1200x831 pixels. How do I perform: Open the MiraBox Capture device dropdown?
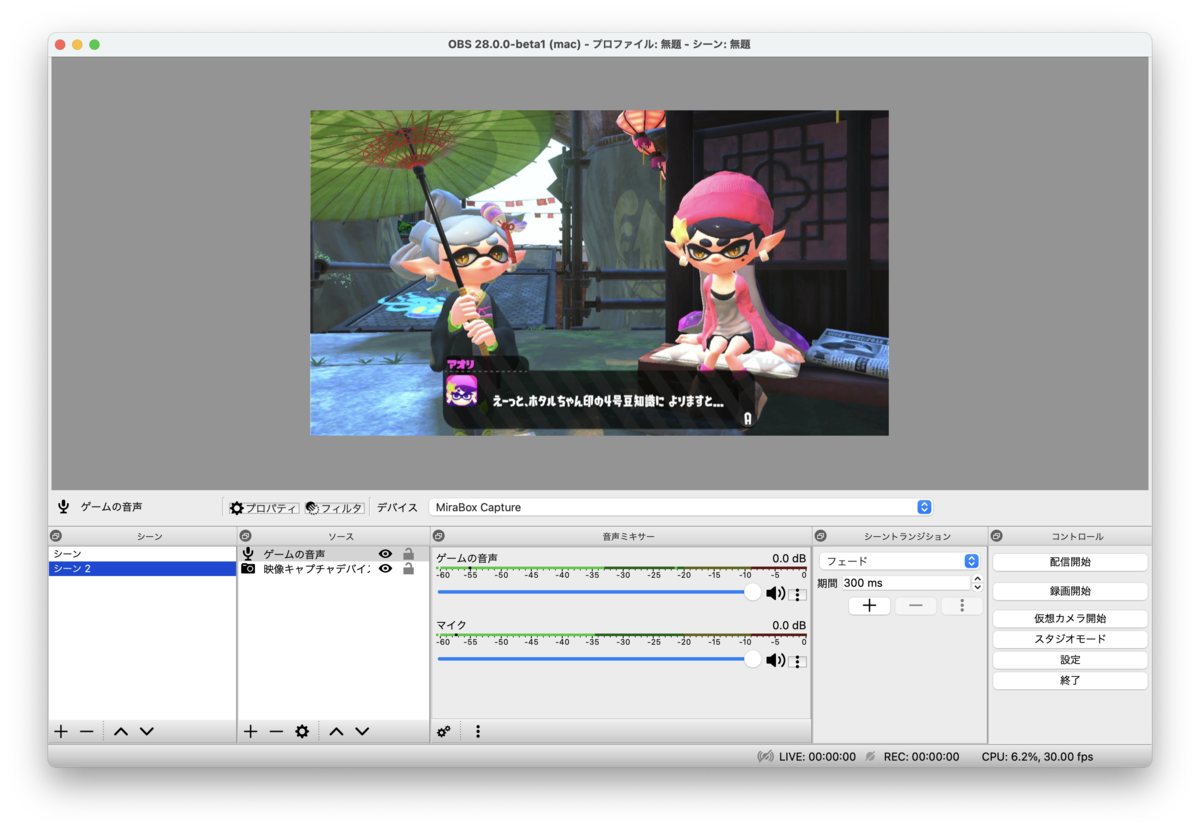point(680,507)
